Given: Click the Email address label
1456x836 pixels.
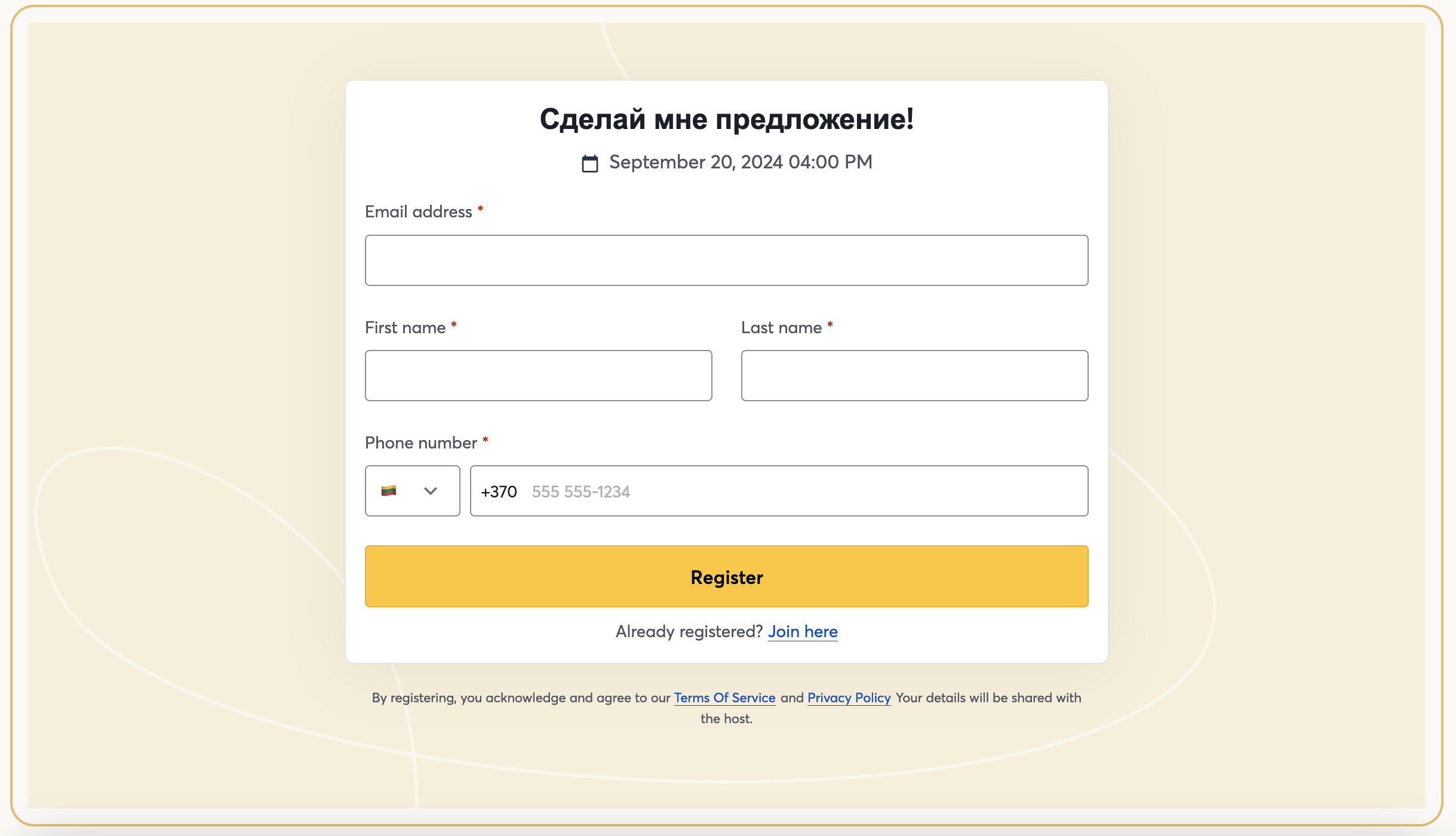Looking at the screenshot, I should 419,212.
